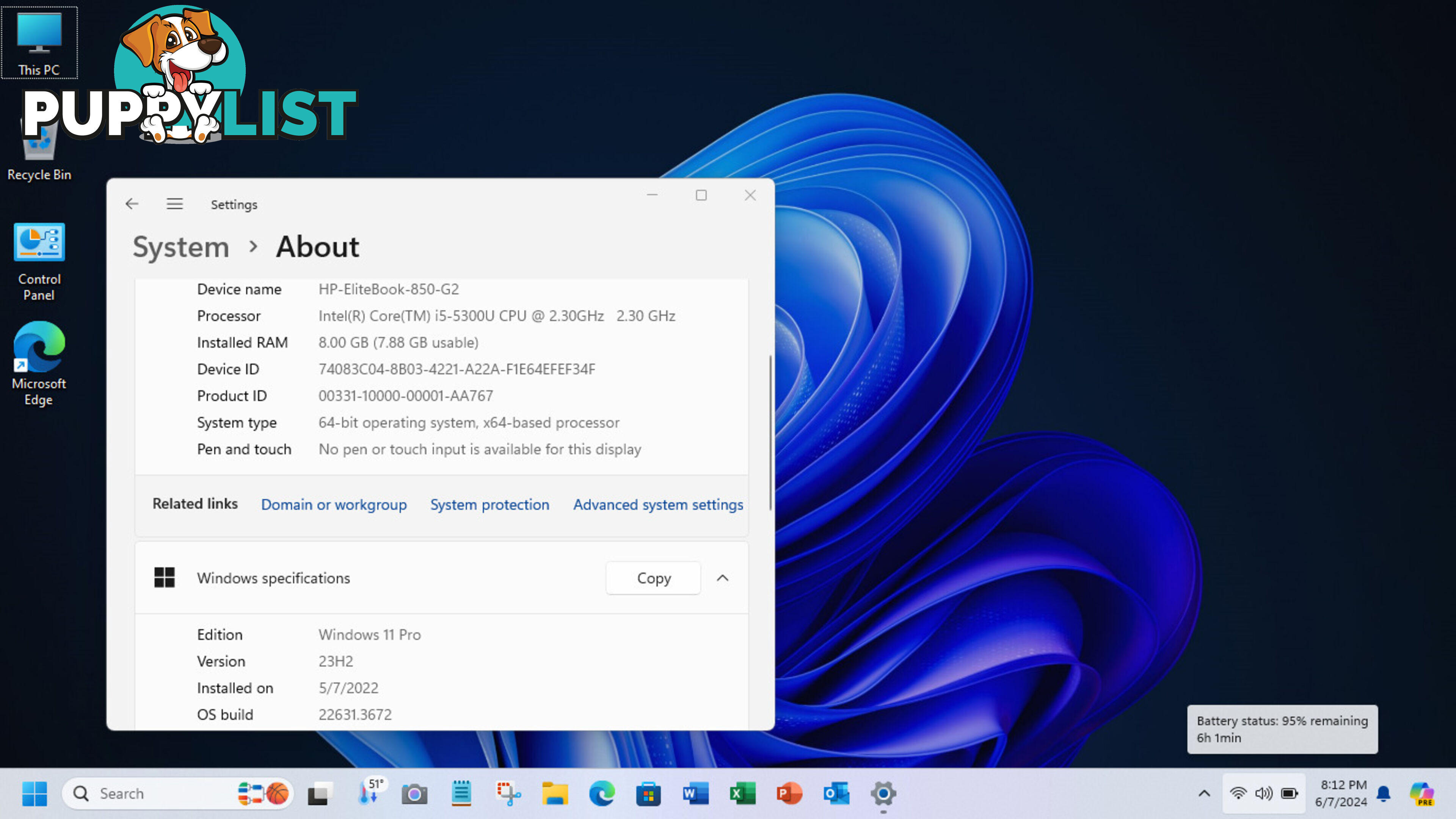Launch the Camera app from taskbar

[x=414, y=794]
